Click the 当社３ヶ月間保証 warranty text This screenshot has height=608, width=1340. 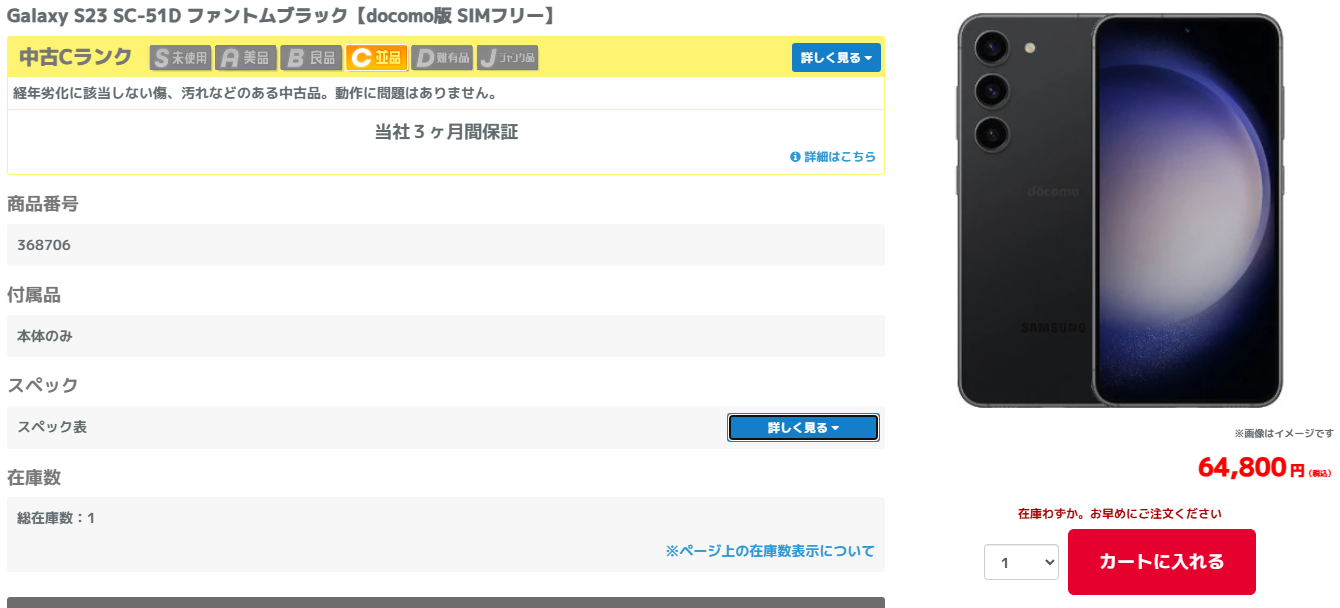(446, 132)
